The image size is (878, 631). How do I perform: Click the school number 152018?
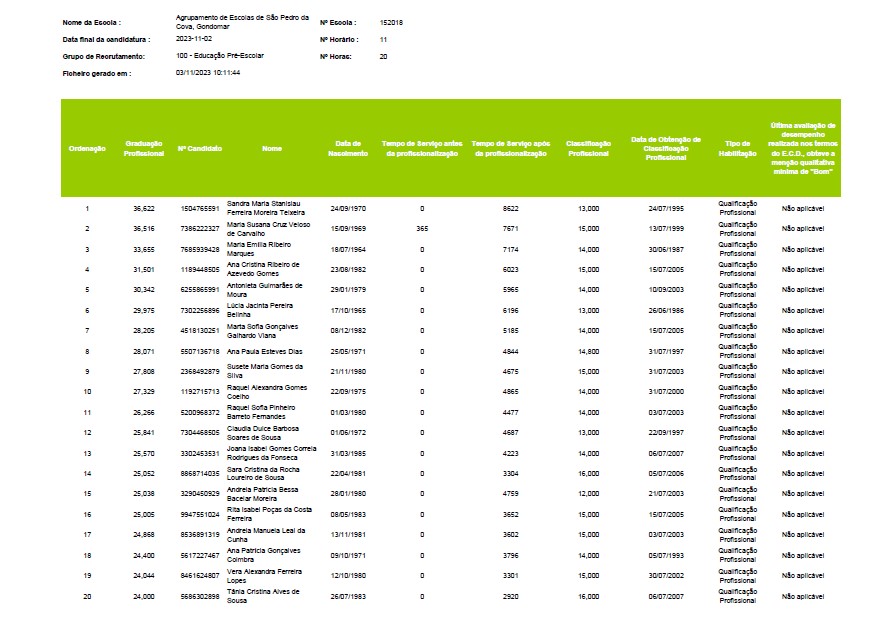coord(393,21)
